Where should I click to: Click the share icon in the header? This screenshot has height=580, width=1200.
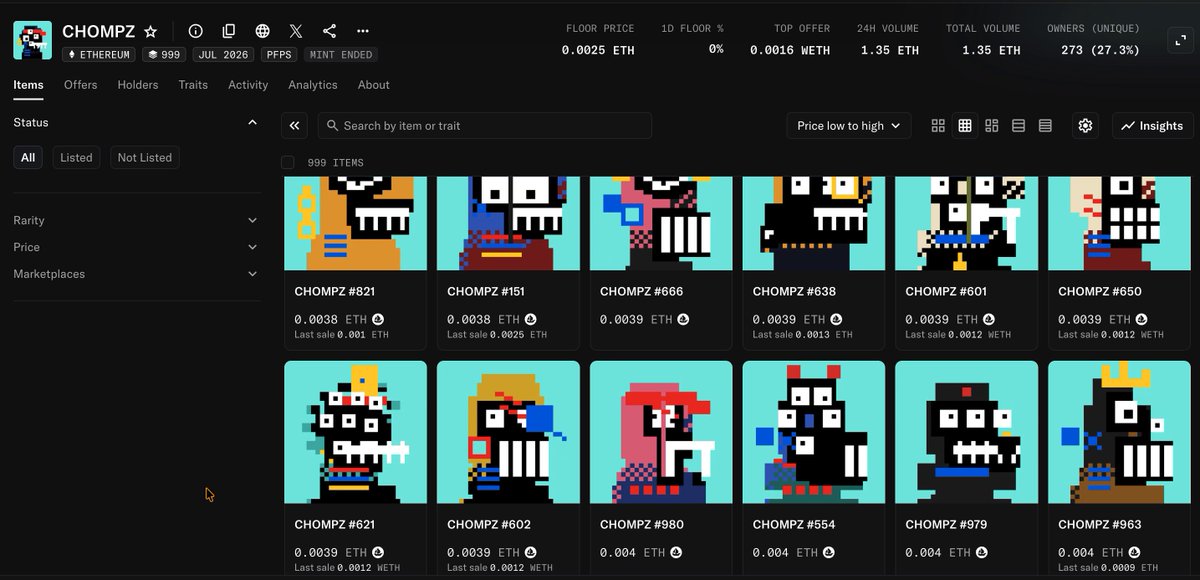click(329, 32)
